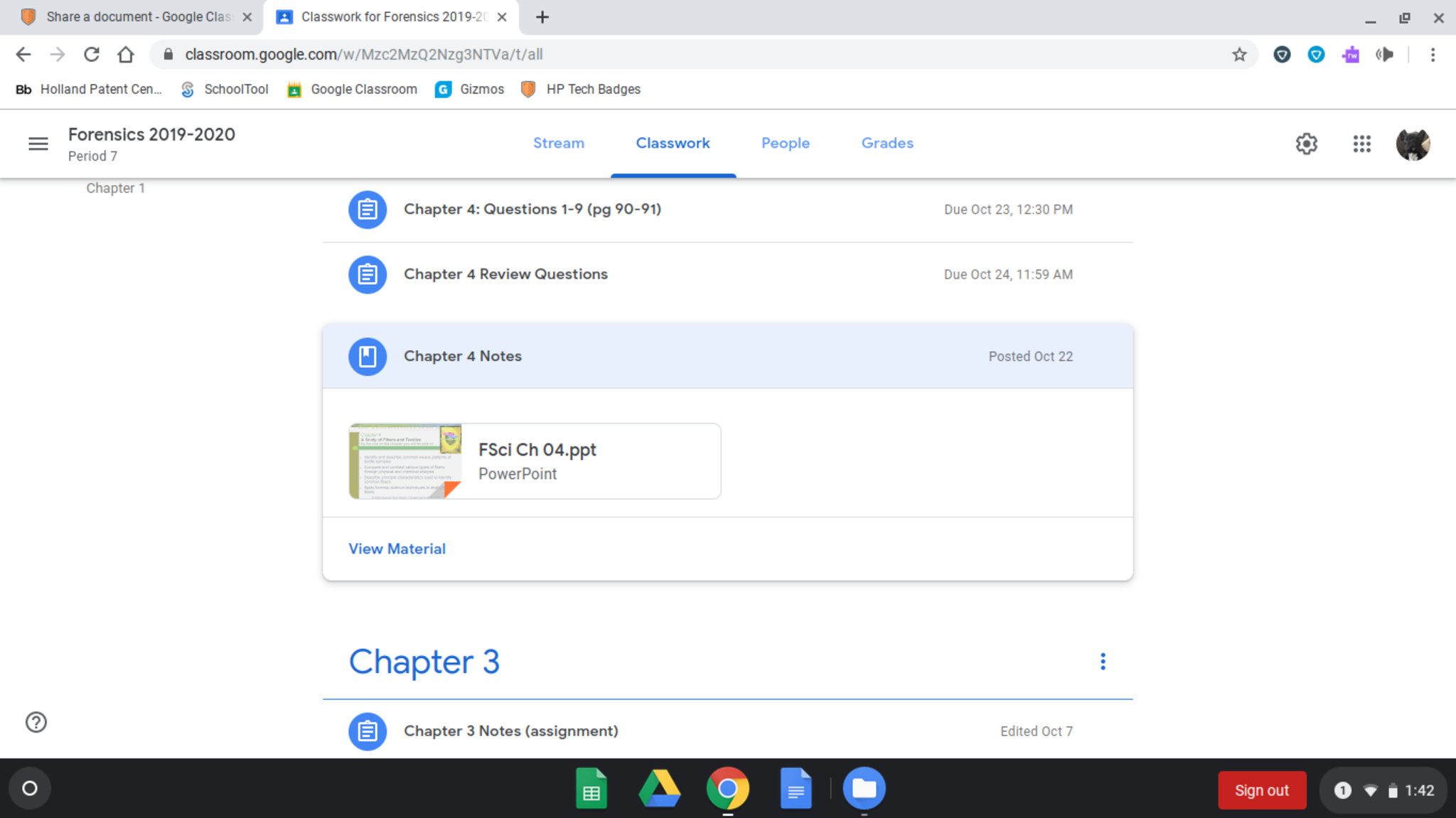Open the FSci Ch 04.ppt attachment thumbnail

pyautogui.click(x=405, y=461)
